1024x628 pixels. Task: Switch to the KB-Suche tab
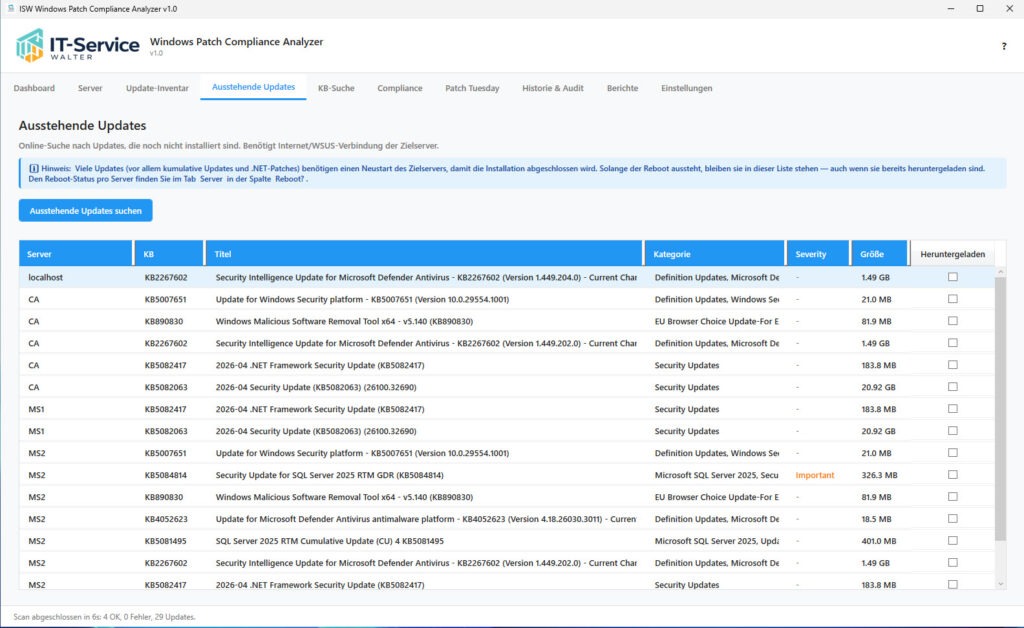click(x=336, y=88)
